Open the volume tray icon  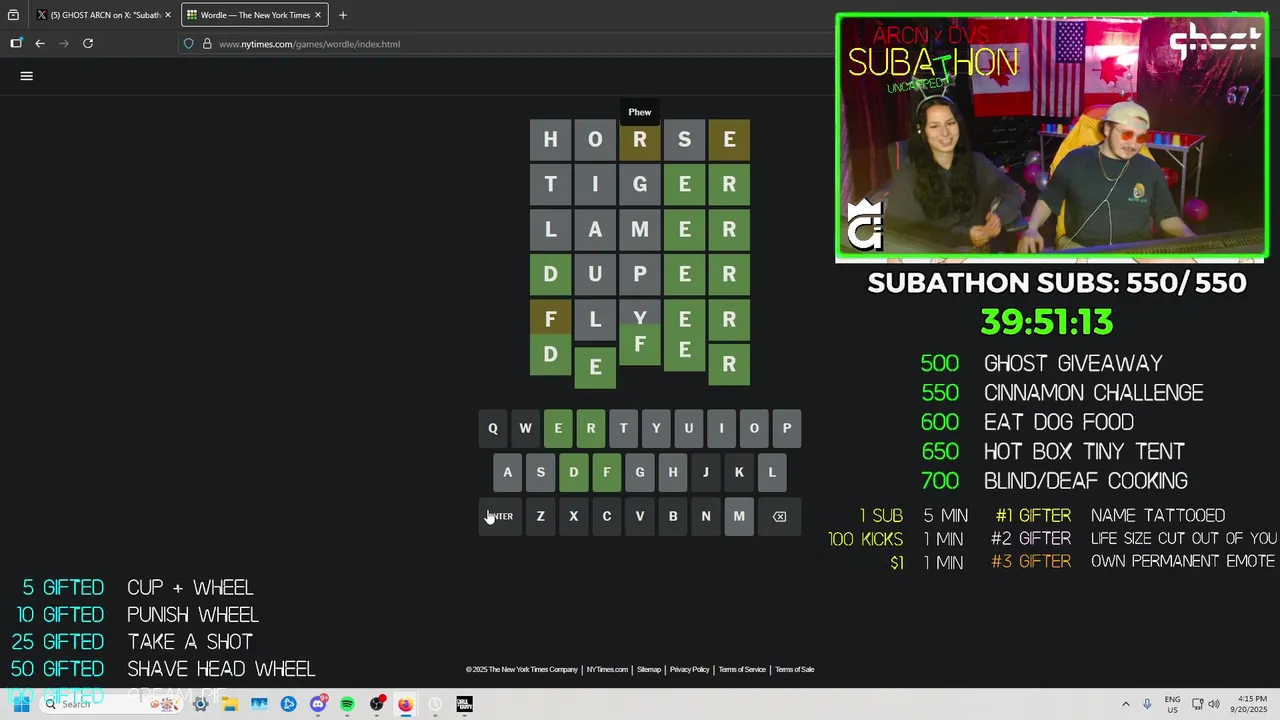coord(1215,704)
